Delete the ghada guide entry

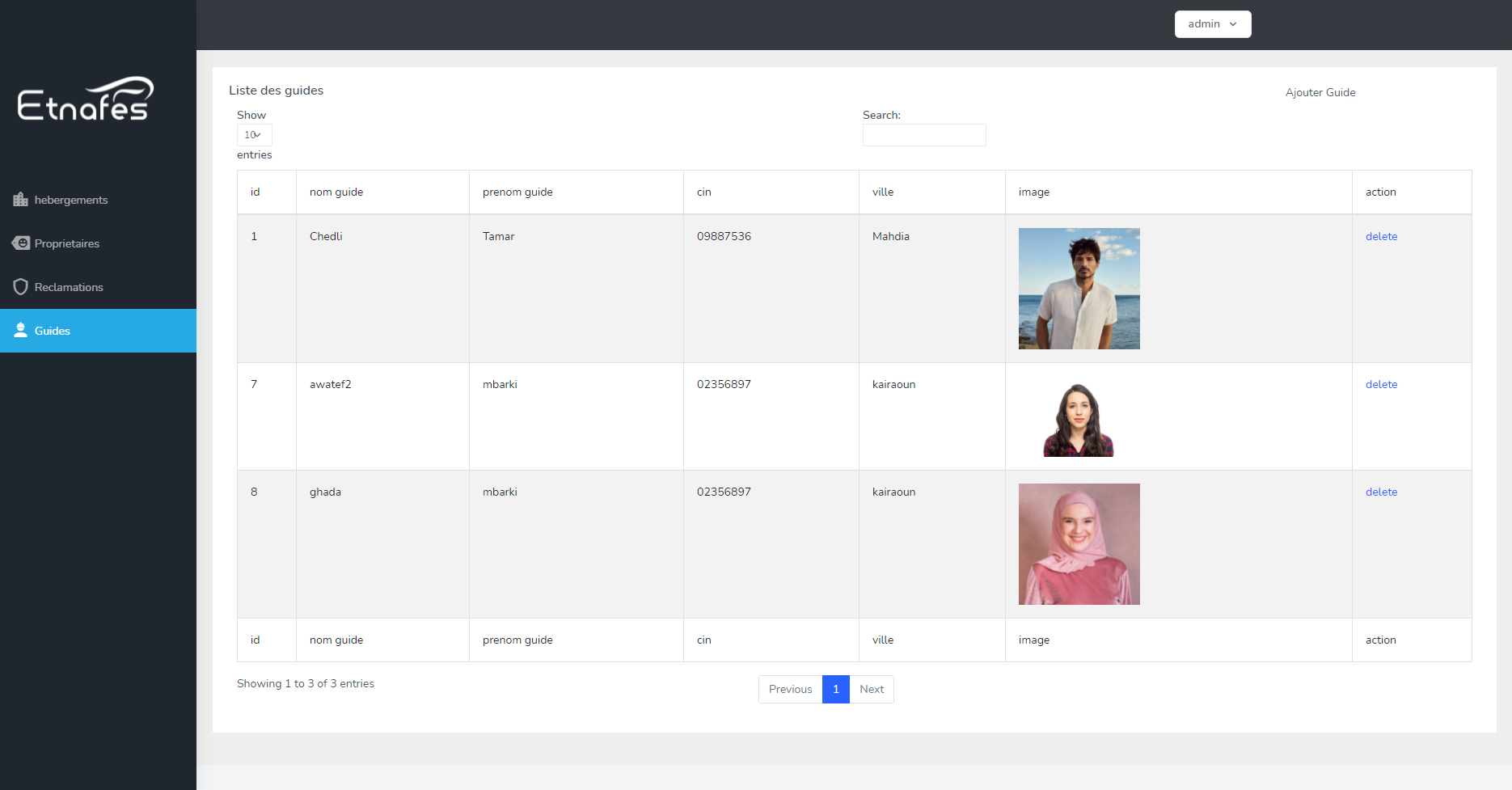point(1381,492)
